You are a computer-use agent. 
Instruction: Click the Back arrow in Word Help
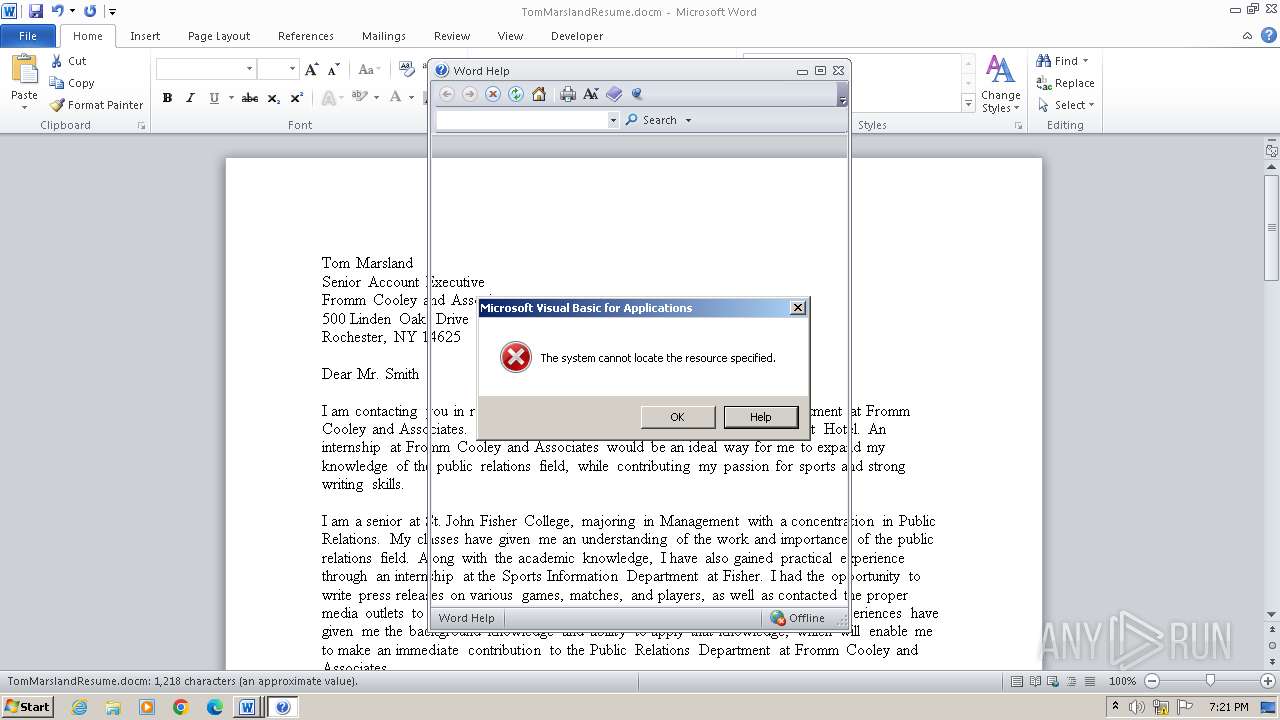click(x=447, y=94)
